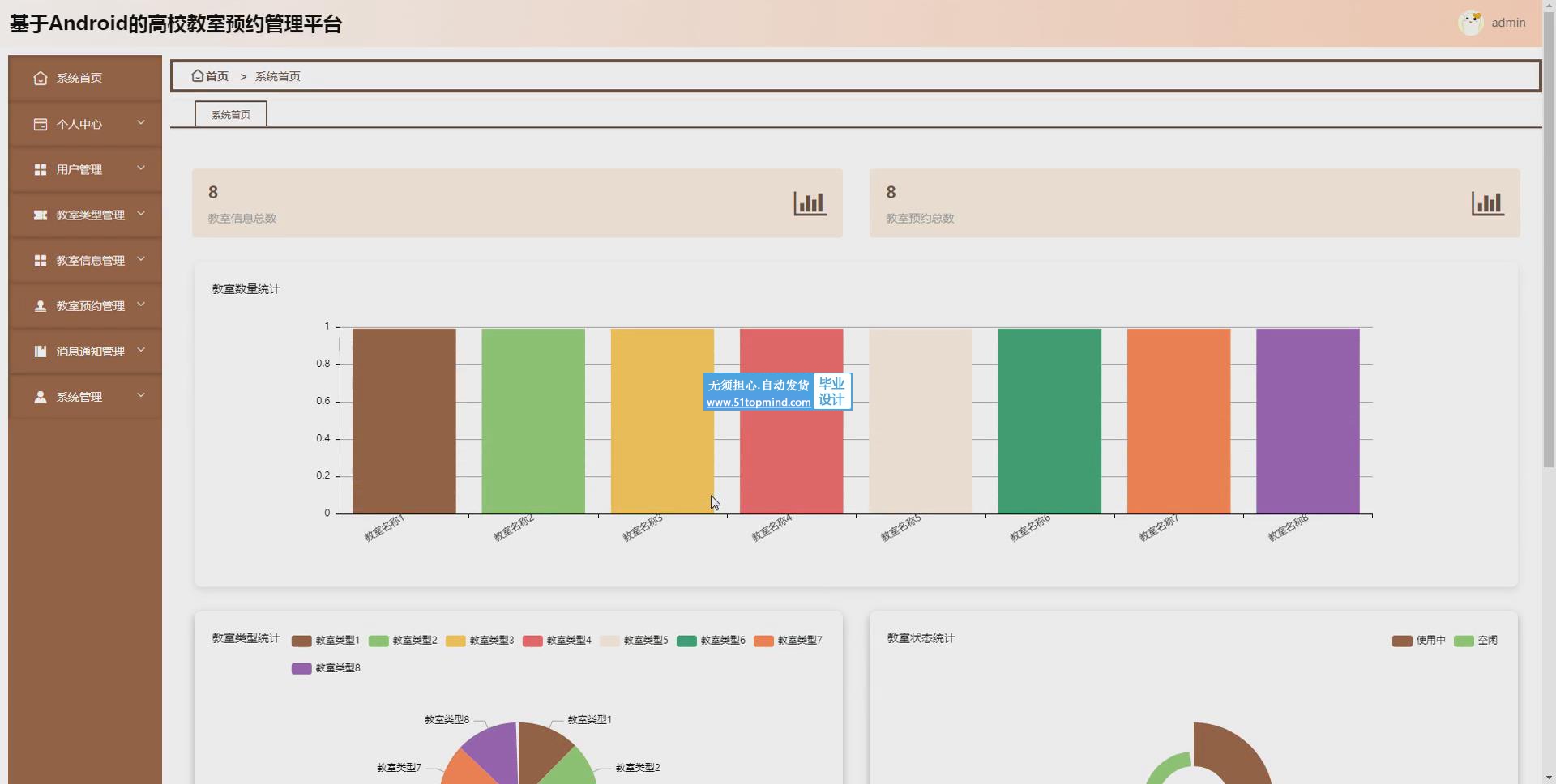Image resolution: width=1556 pixels, height=784 pixels.
Task: Click the 教室类型2 pie label
Action: point(638,768)
